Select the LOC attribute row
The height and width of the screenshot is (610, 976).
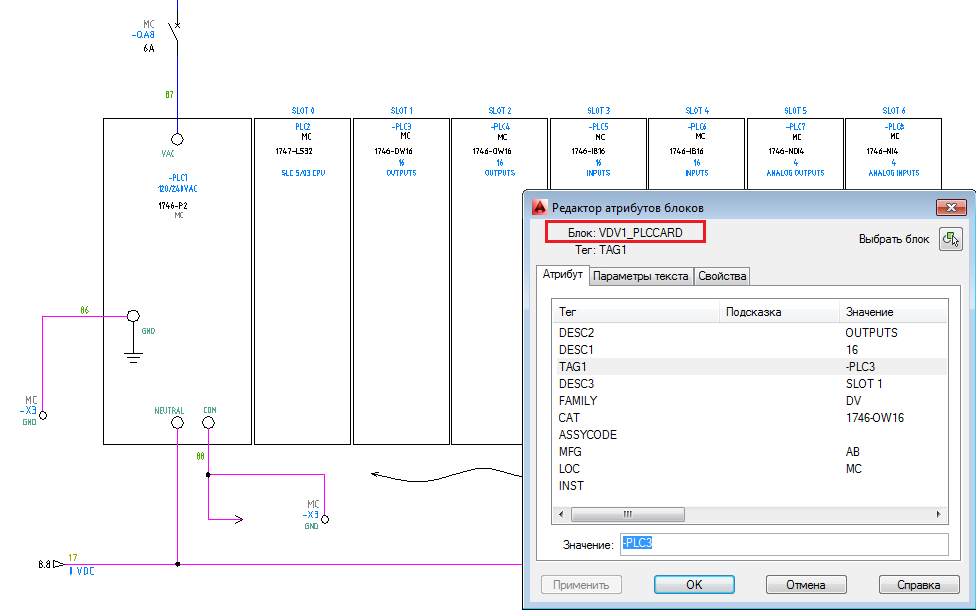pyautogui.click(x=750, y=469)
